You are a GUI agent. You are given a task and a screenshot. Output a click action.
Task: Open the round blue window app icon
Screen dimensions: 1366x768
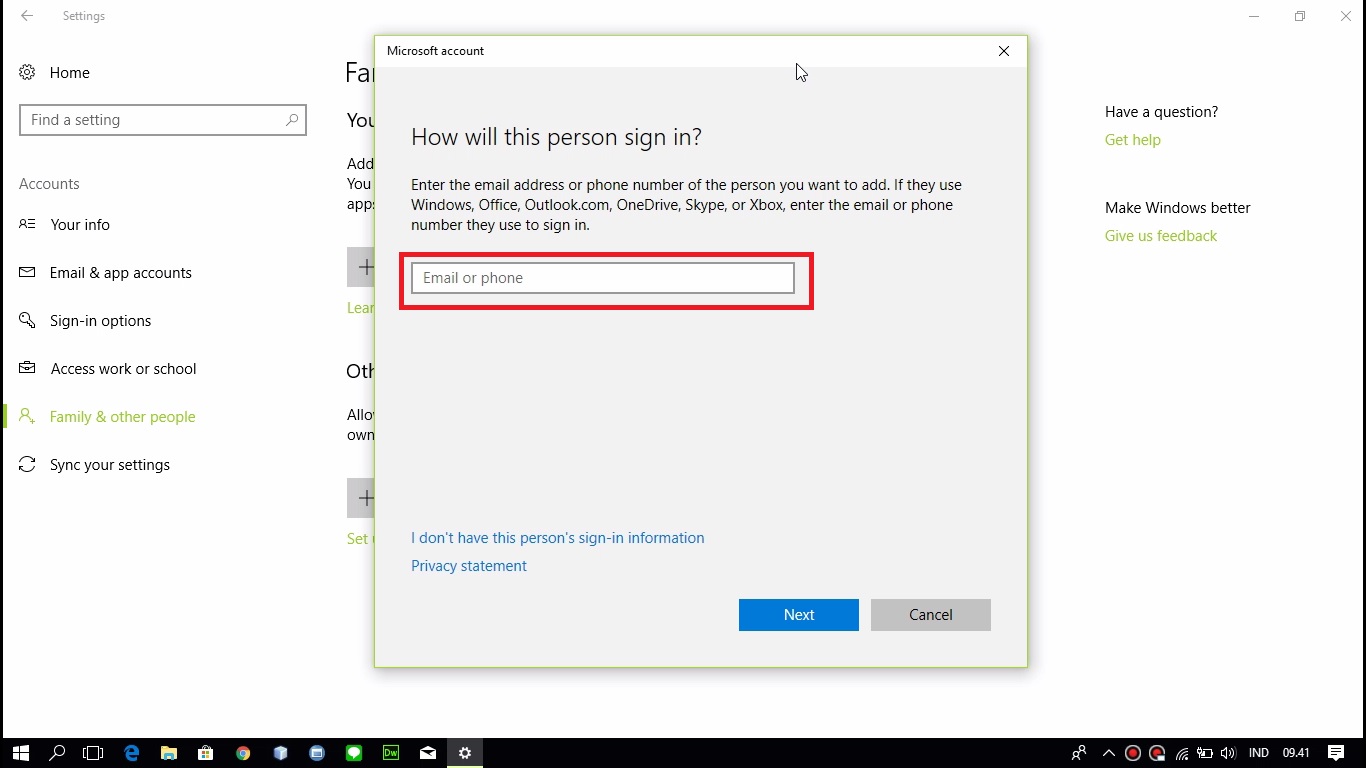tap(317, 753)
